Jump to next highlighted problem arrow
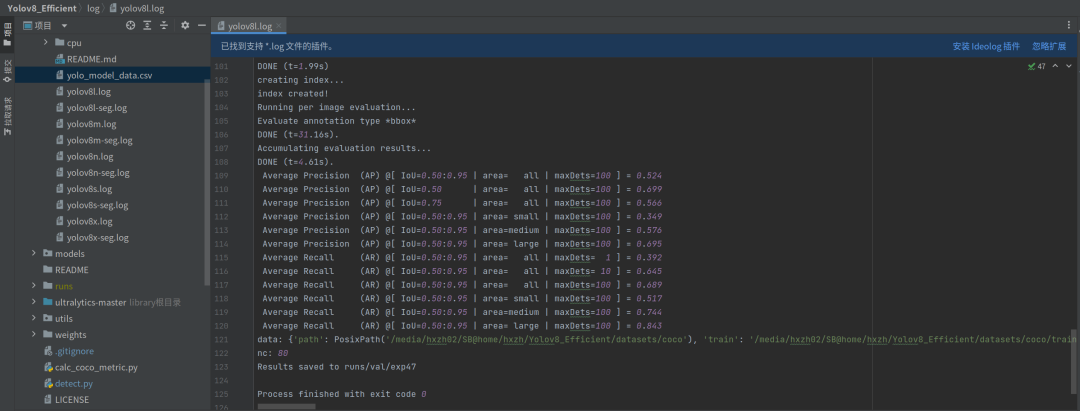The height and width of the screenshot is (411, 1080). 1068,66
